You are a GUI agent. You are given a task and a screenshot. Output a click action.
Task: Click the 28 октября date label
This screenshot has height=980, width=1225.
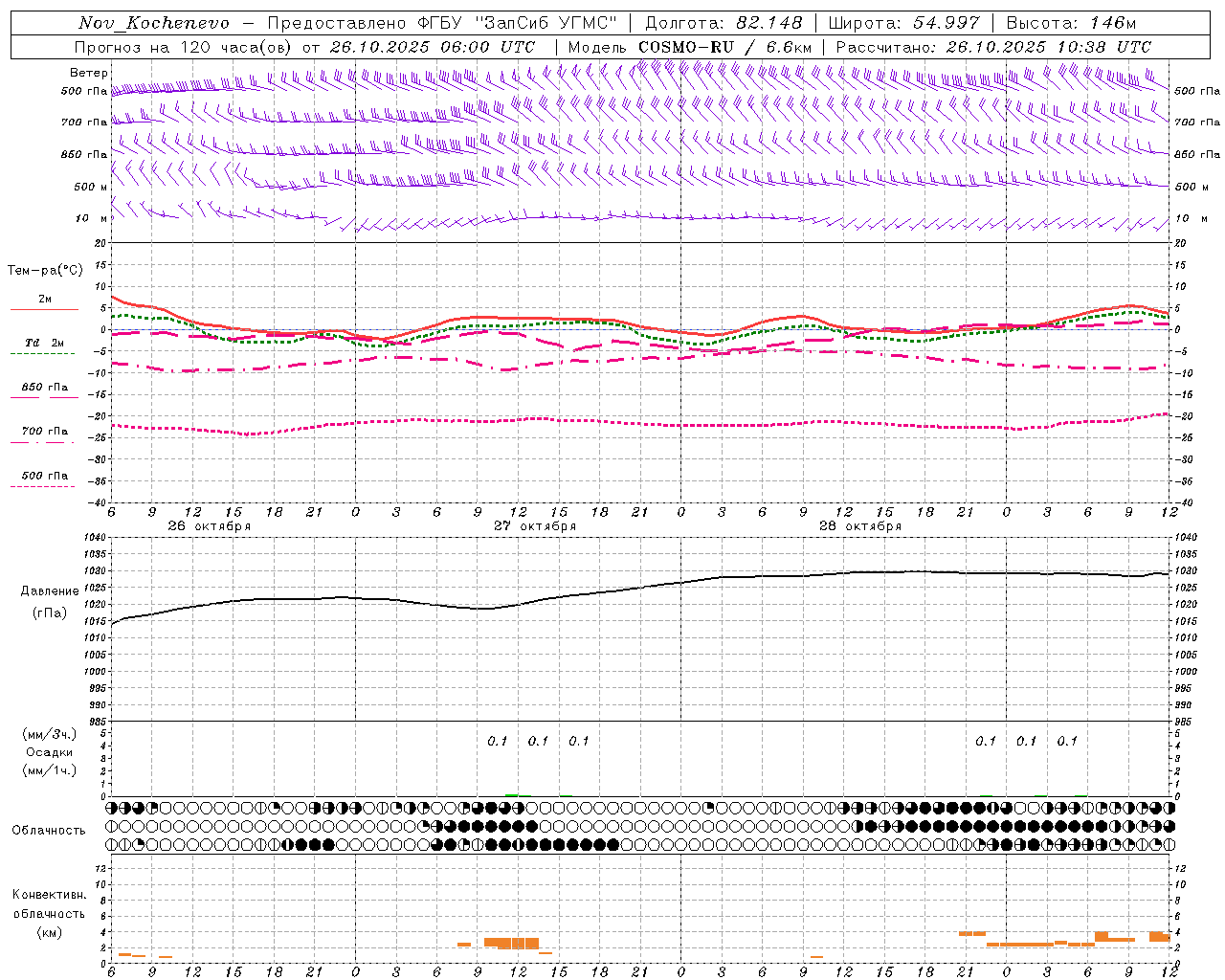click(859, 526)
